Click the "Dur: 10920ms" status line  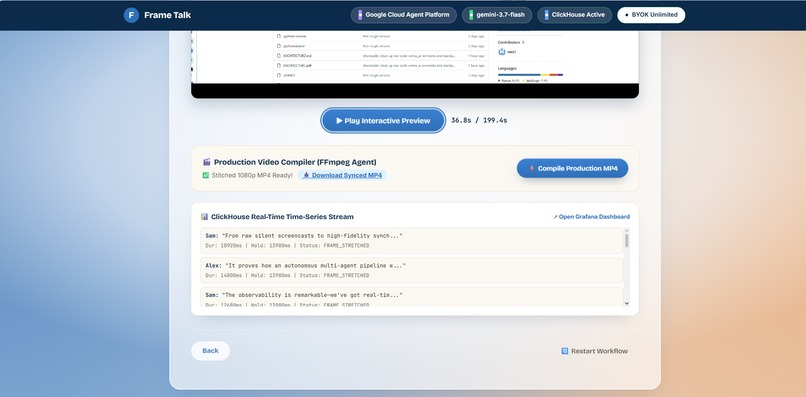287,246
